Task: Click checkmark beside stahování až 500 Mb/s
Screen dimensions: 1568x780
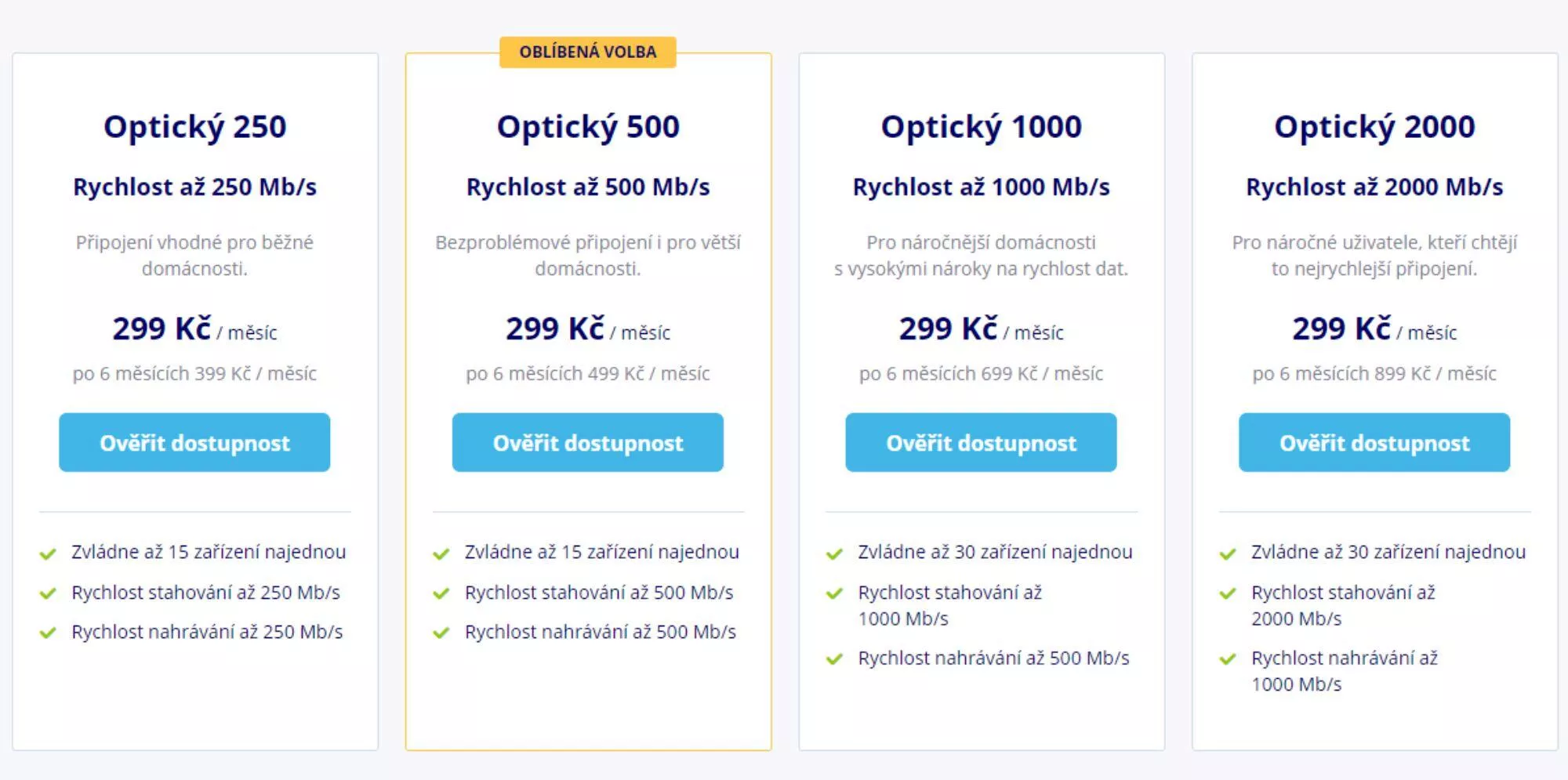Action: 441,593
